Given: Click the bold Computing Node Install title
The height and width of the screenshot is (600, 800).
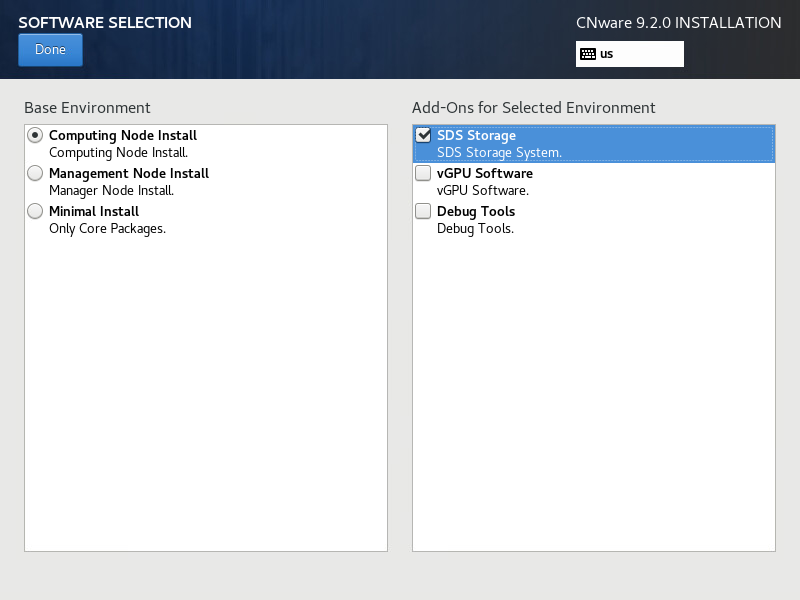Looking at the screenshot, I should point(123,135).
